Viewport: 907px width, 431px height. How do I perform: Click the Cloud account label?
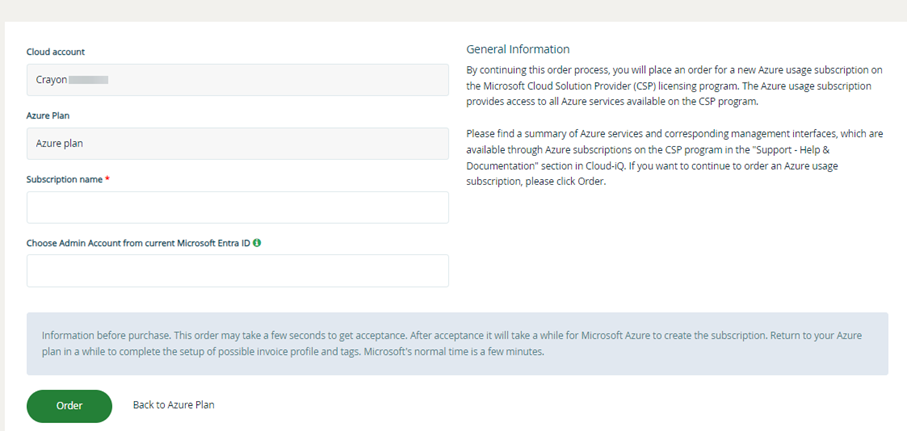(x=56, y=52)
